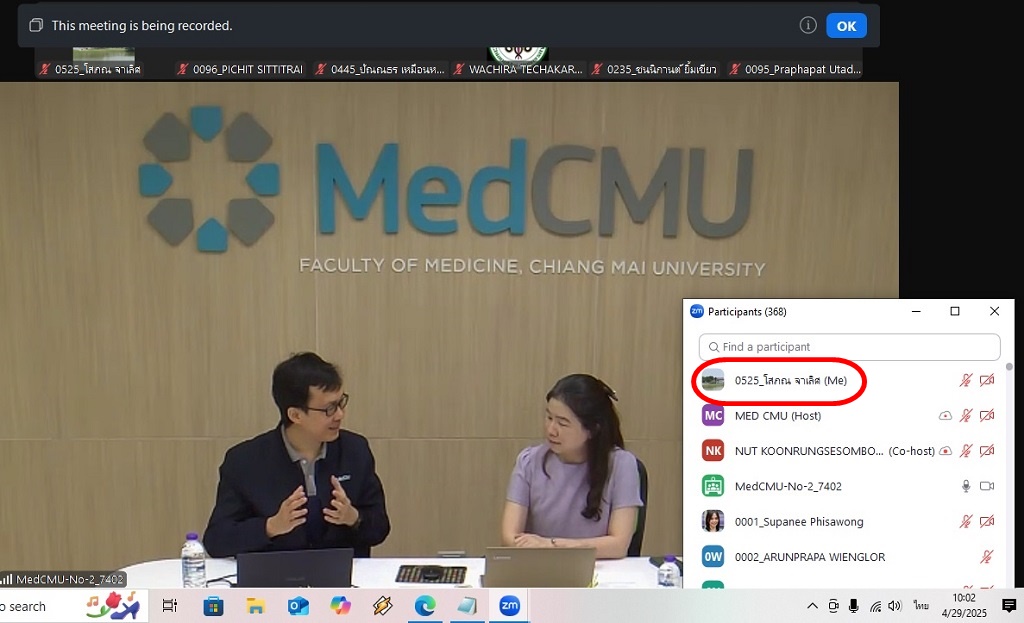The width and height of the screenshot is (1024, 623).
Task: Click the muted mic icon on Co-host row
Action: pyautogui.click(x=965, y=451)
